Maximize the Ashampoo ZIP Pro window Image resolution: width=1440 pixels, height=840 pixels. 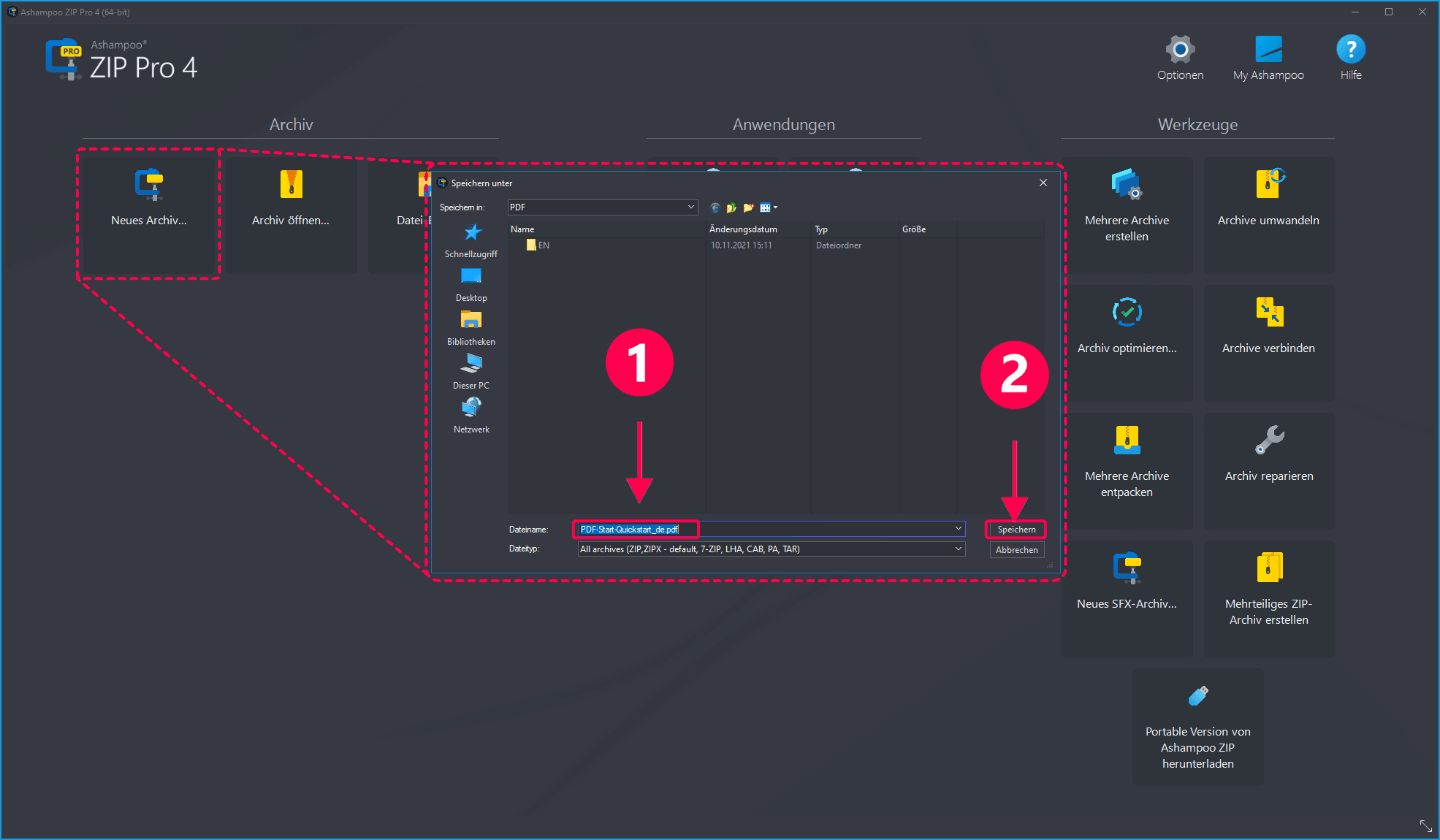1388,11
